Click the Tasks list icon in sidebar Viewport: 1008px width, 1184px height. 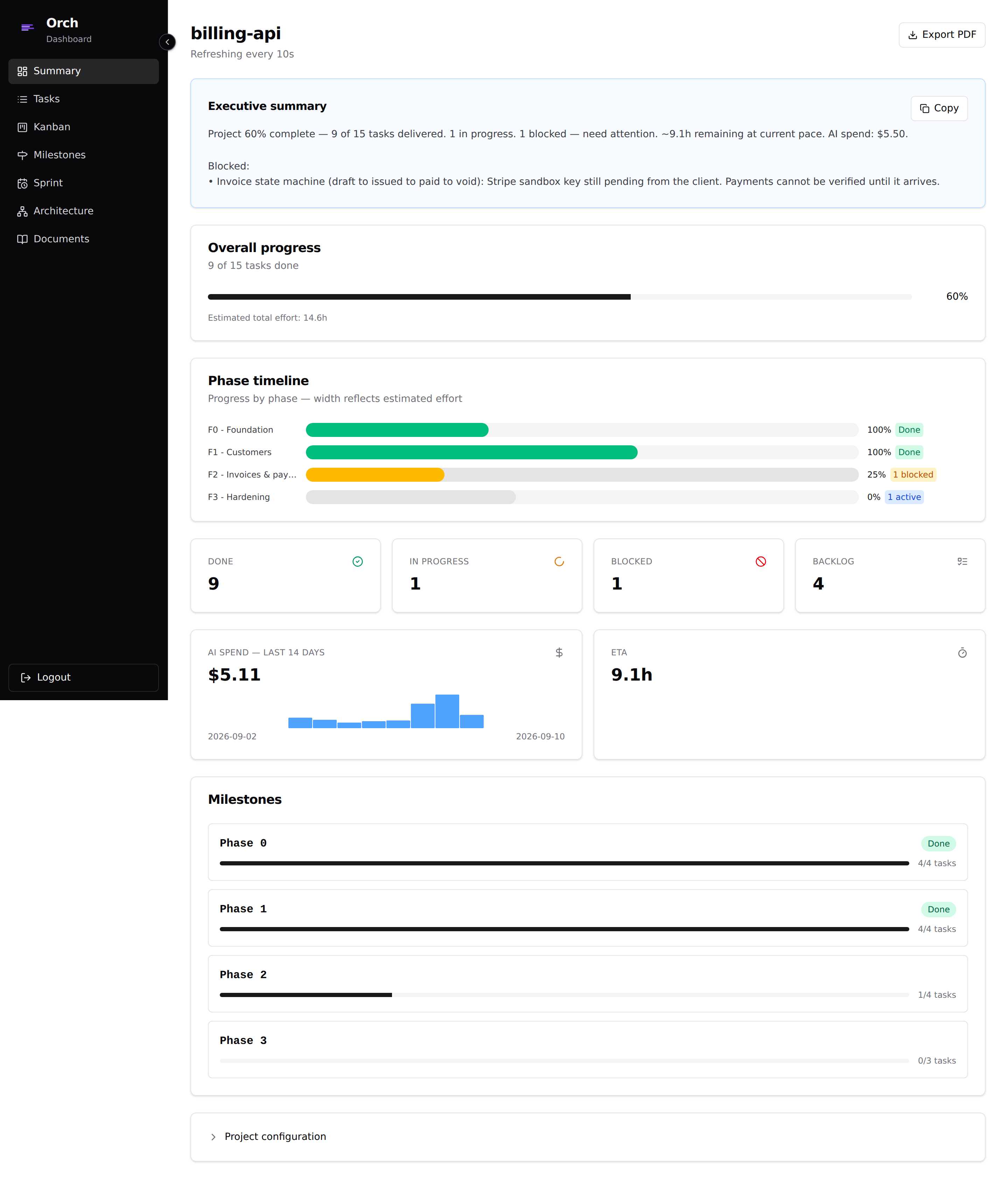coord(22,99)
